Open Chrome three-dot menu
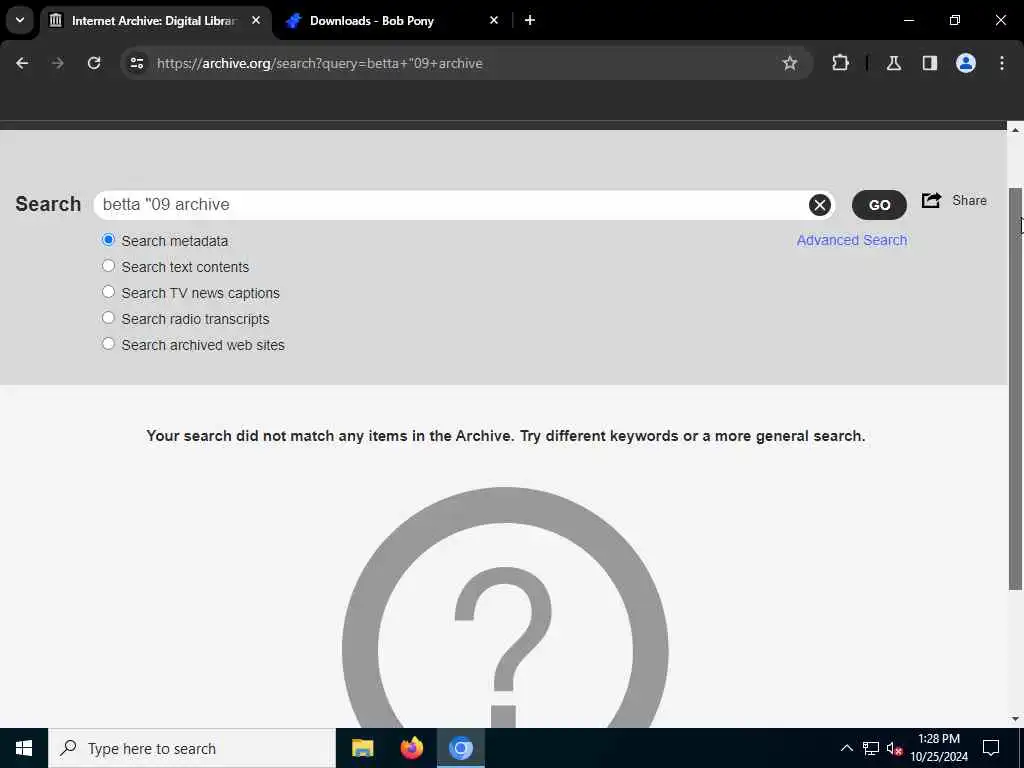1024x768 pixels. click(1002, 63)
